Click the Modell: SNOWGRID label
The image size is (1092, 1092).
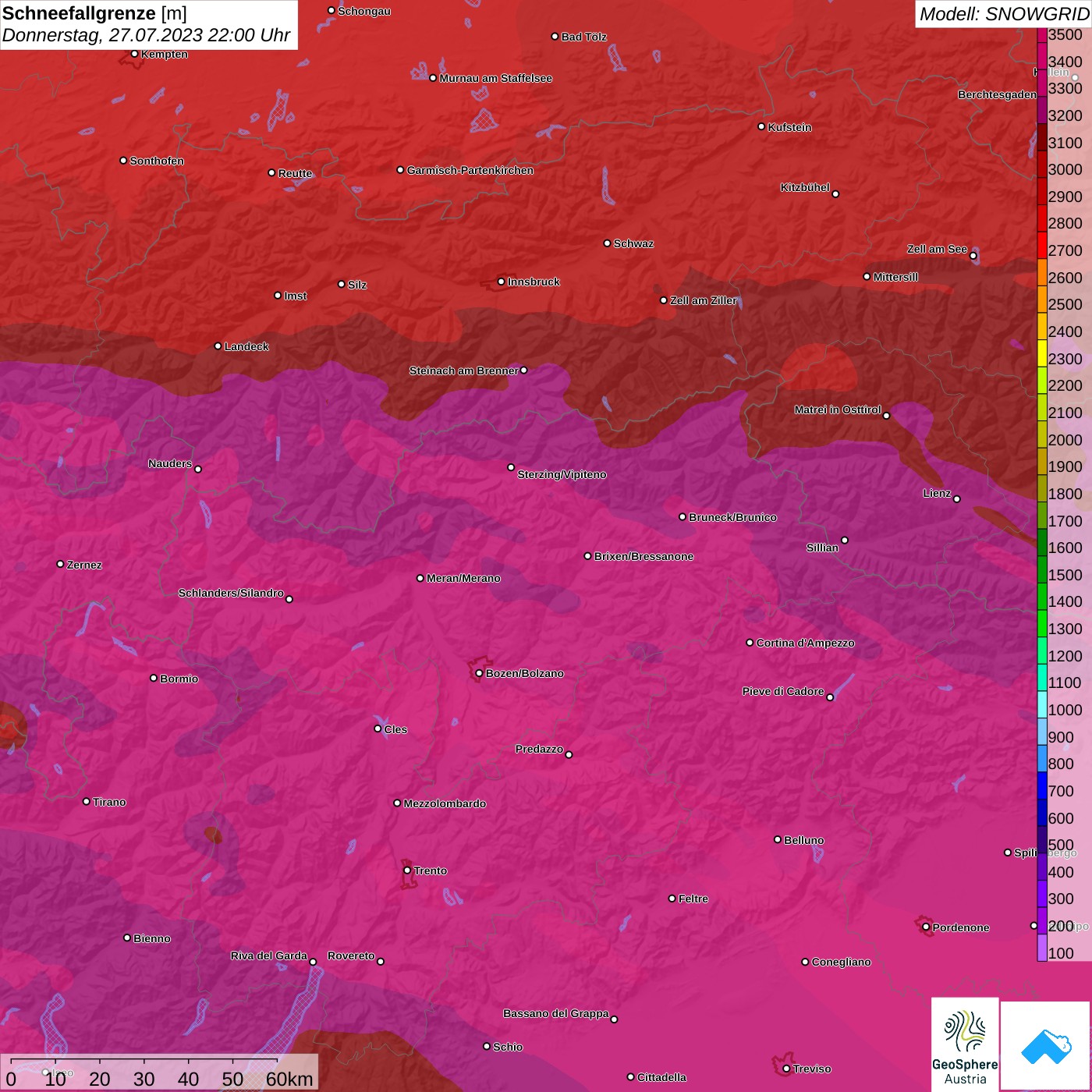[x=1003, y=14]
